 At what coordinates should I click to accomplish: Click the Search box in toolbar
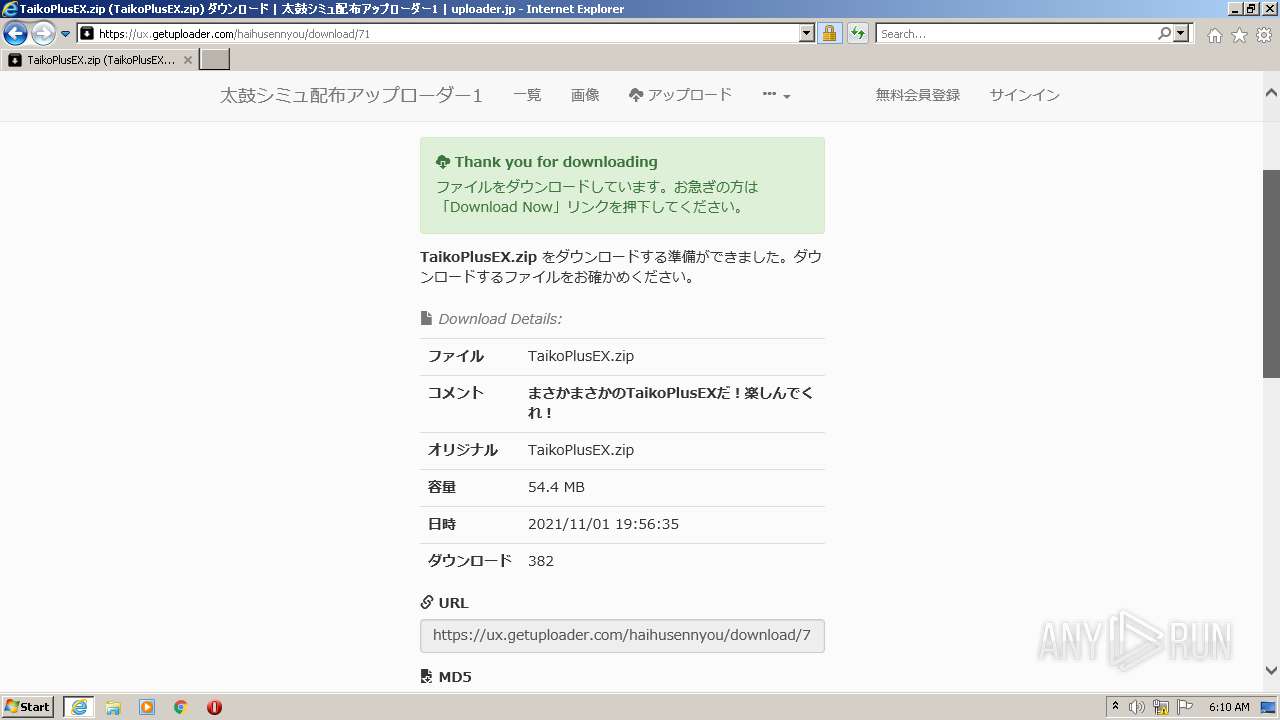1016,34
